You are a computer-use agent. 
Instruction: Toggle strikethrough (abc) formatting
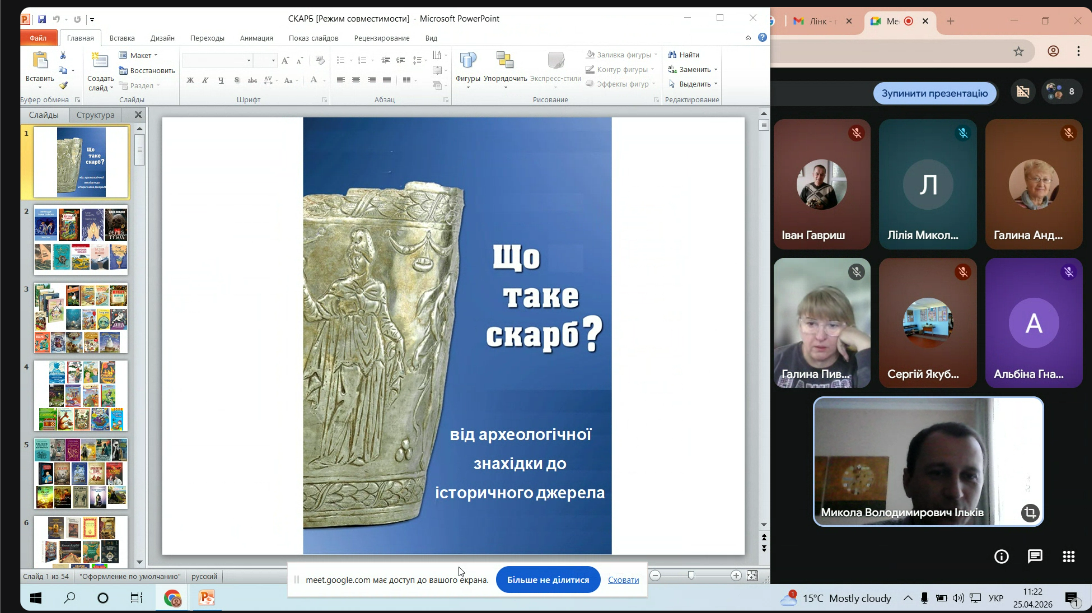tap(252, 80)
